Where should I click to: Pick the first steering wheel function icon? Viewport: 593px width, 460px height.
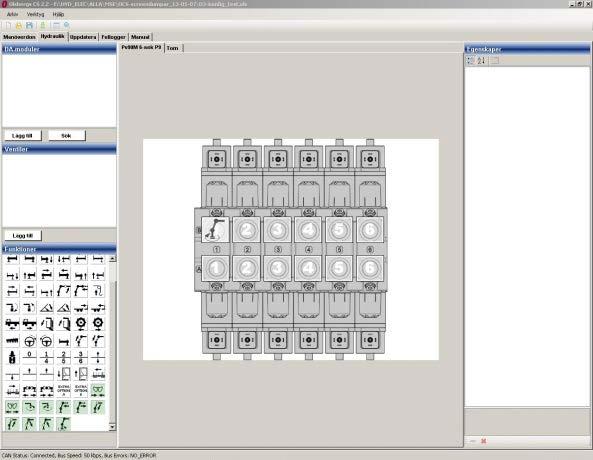tap(29, 340)
